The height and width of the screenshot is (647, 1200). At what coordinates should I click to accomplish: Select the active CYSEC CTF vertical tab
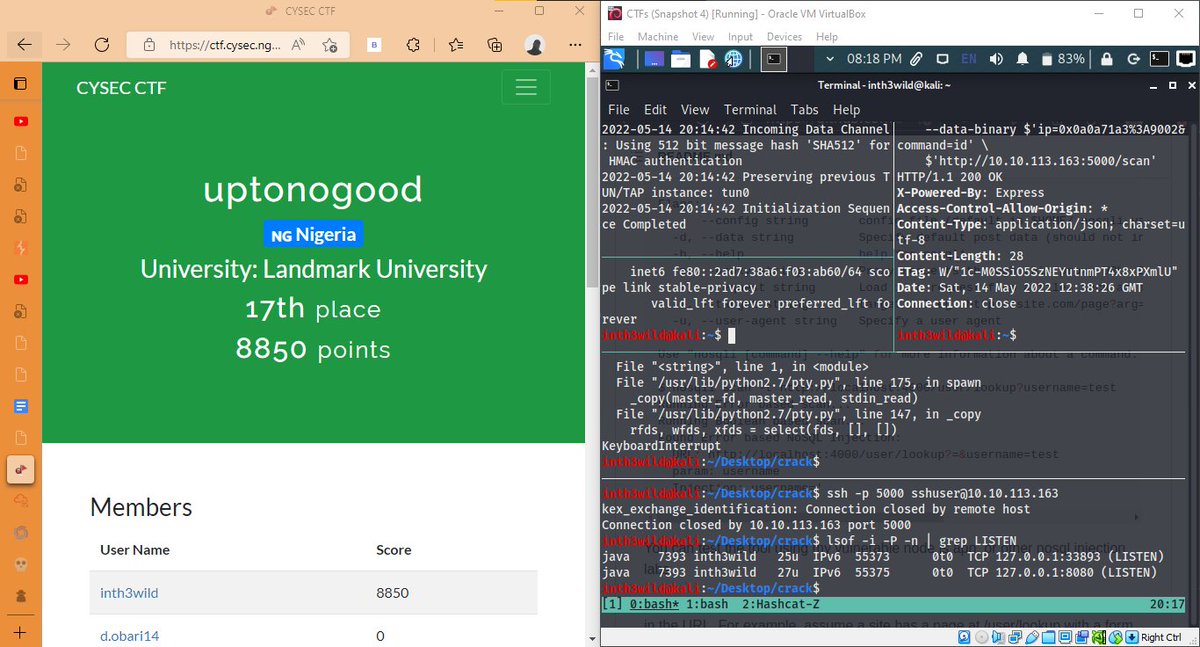(x=20, y=469)
